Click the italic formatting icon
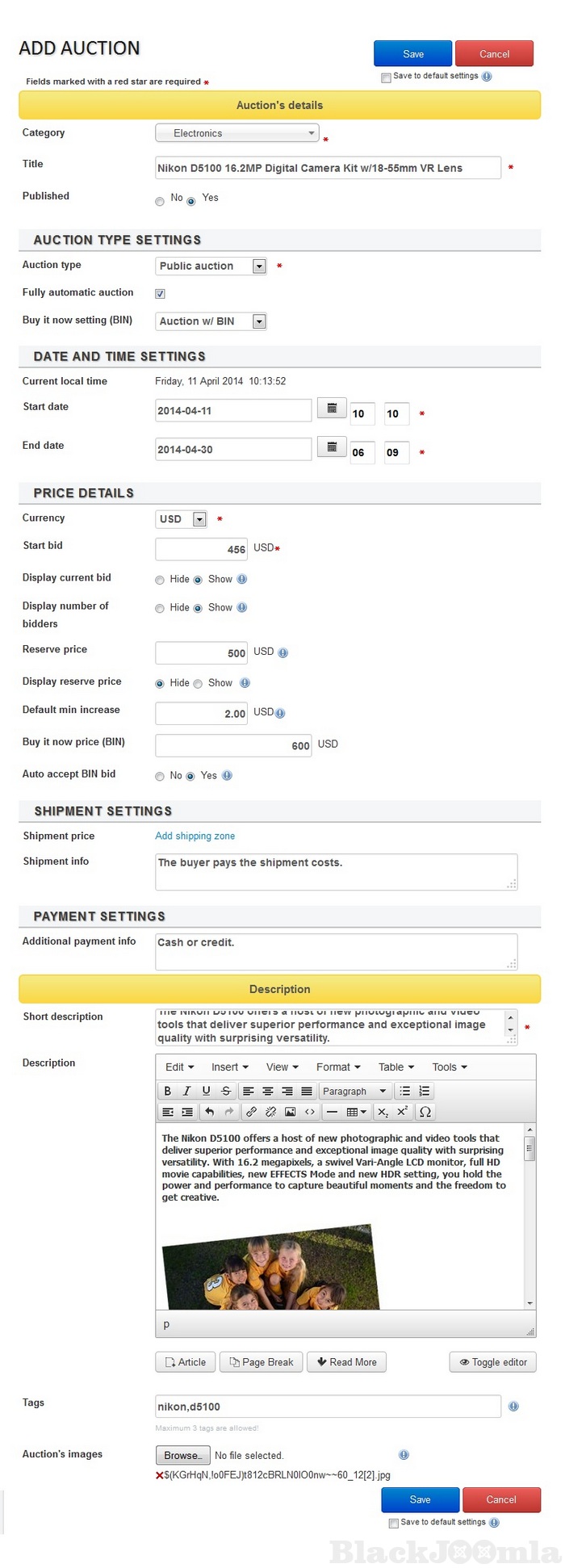The height and width of the screenshot is (1568, 565). [186, 1091]
